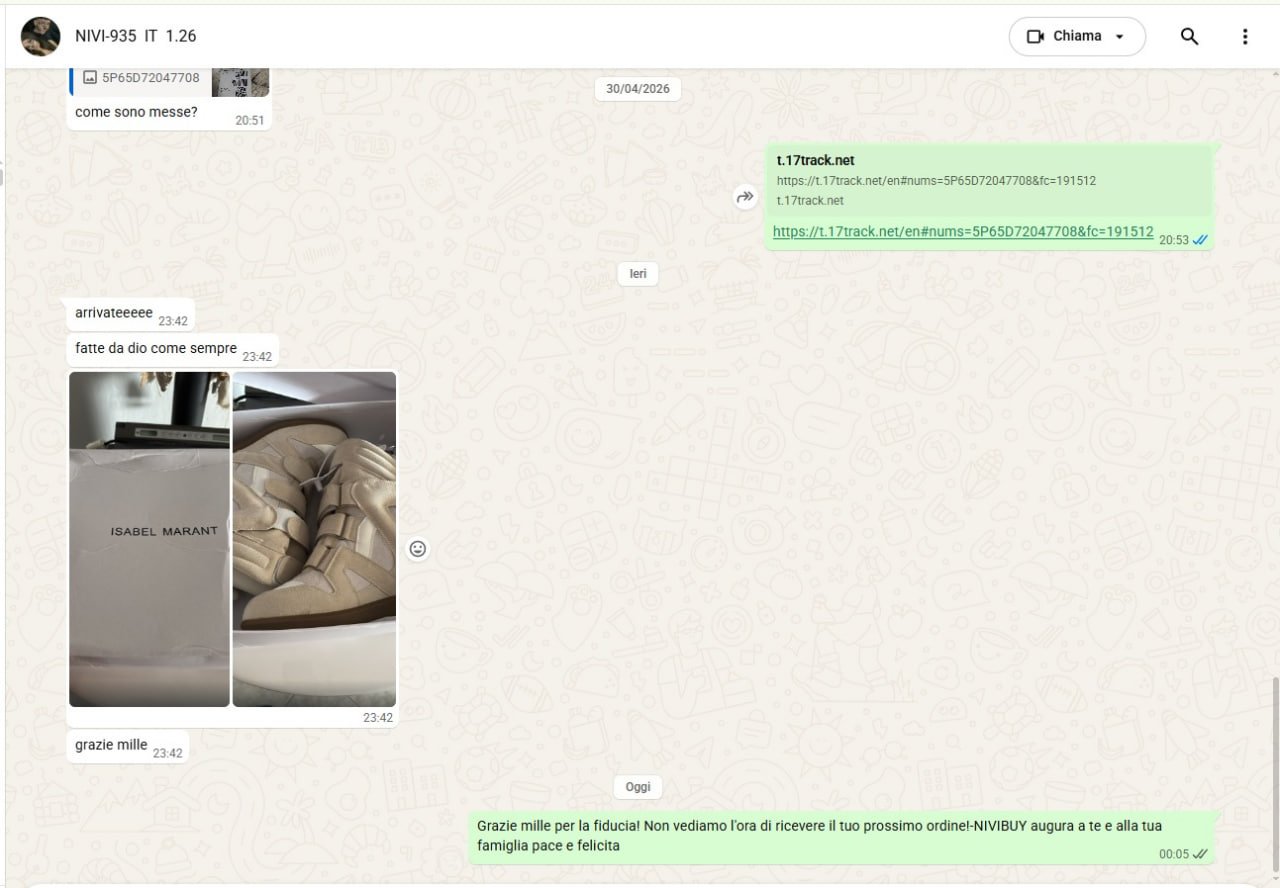Image resolution: width=1280 pixels, height=888 pixels.
Task: Open the t.17track.net link preview card
Action: click(989, 180)
